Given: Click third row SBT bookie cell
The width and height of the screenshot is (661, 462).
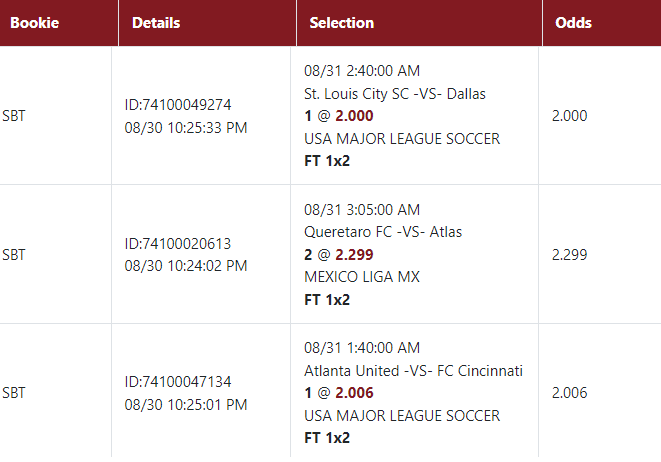Looking at the screenshot, I should click(14, 393).
